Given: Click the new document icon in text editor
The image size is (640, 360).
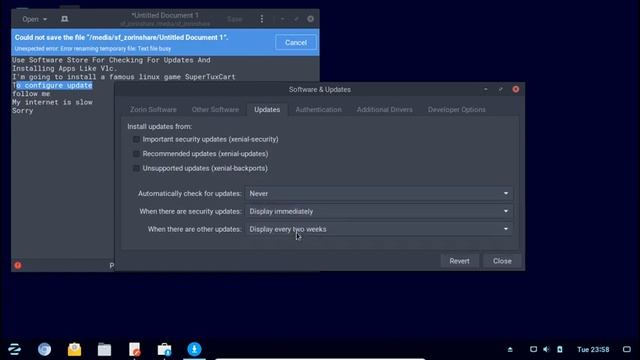Looking at the screenshot, I should (x=64, y=19).
